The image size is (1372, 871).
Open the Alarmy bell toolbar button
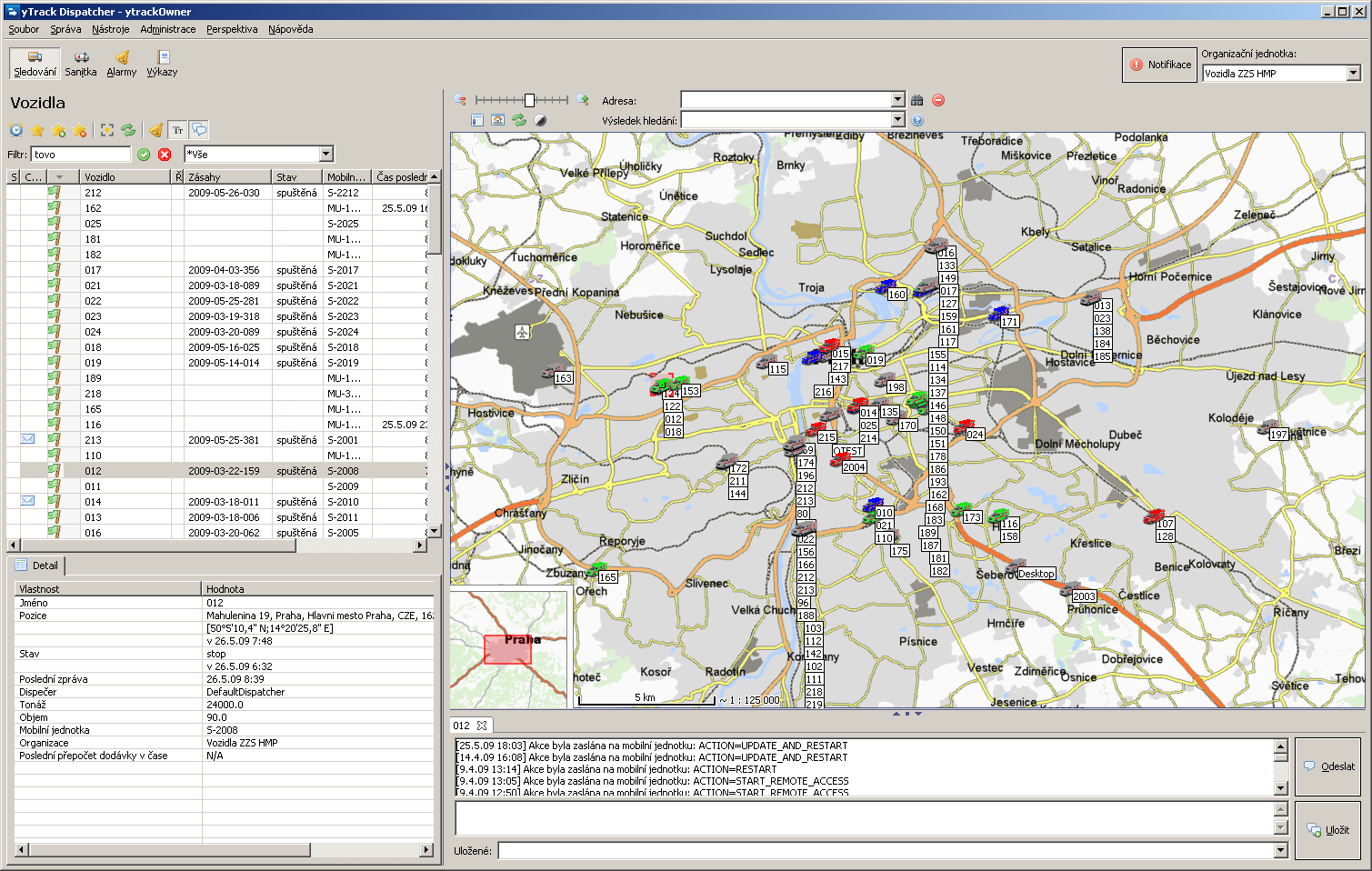coord(122,64)
